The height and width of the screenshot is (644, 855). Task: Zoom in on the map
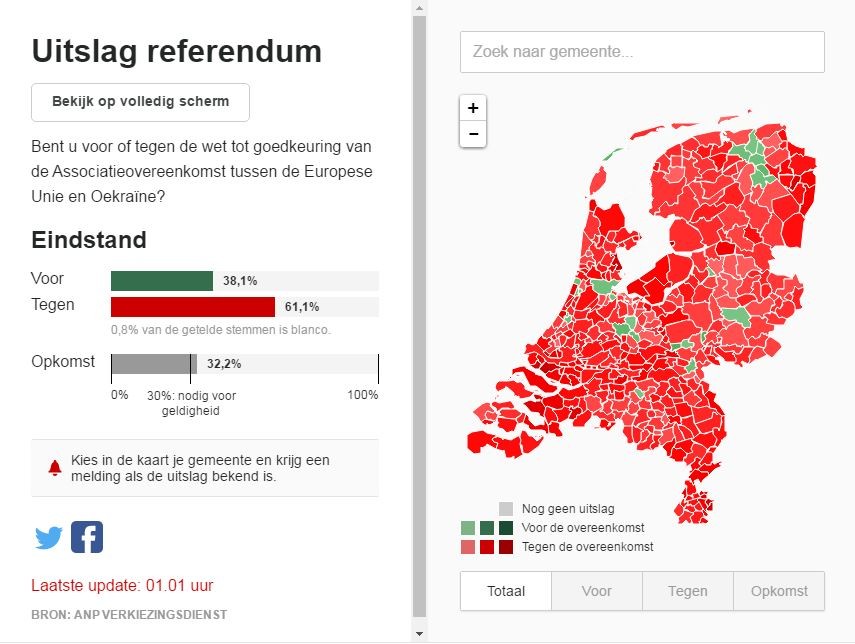(473, 108)
